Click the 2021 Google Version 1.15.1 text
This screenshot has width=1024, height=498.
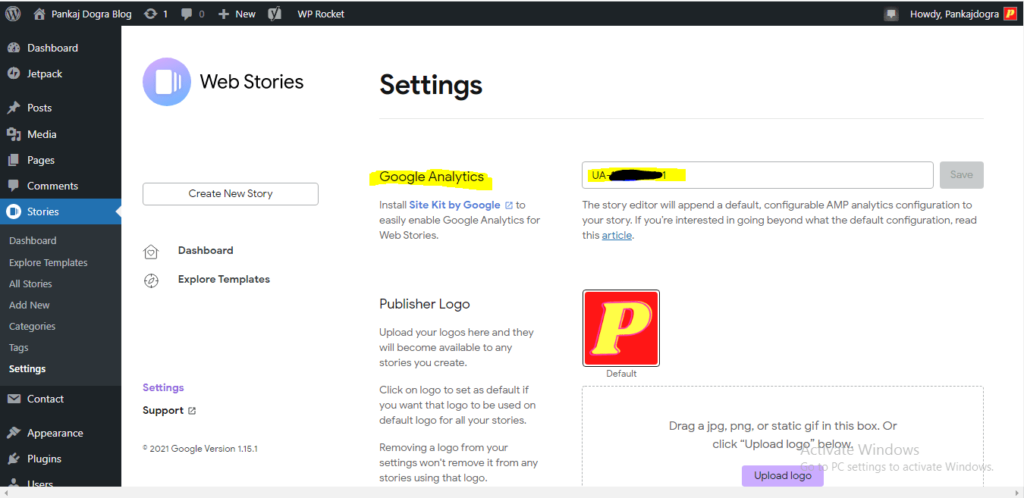[200, 449]
